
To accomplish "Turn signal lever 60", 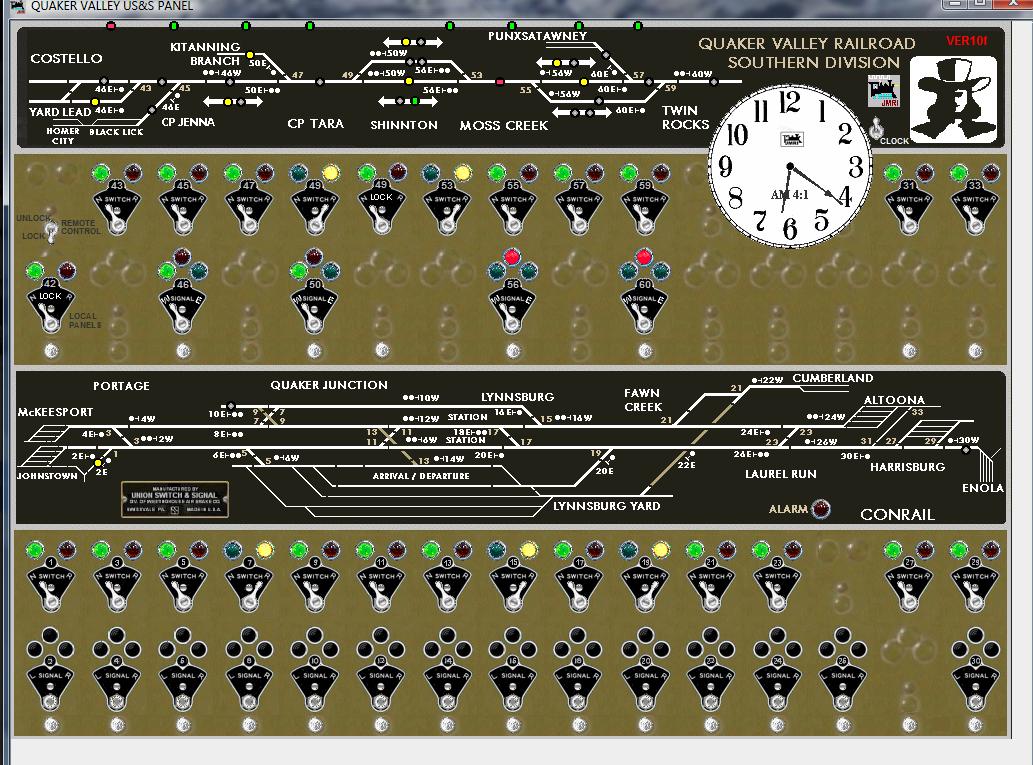I will 644,306.
